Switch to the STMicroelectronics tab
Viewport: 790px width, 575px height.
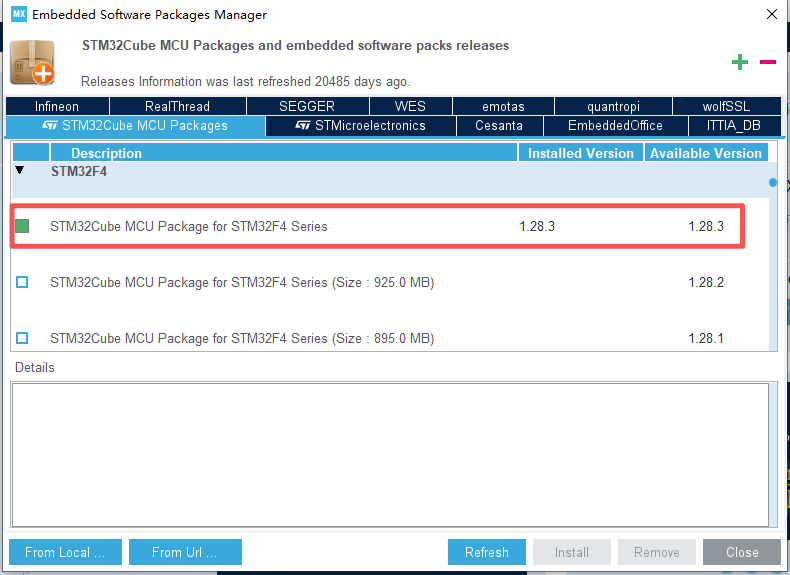361,126
